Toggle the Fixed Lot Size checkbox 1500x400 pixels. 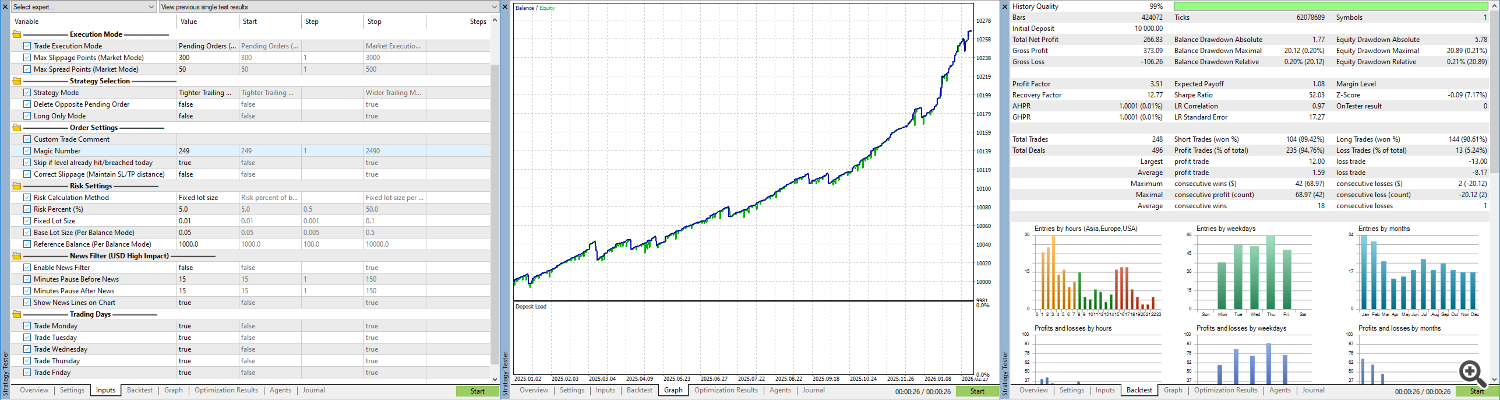[x=26, y=221]
